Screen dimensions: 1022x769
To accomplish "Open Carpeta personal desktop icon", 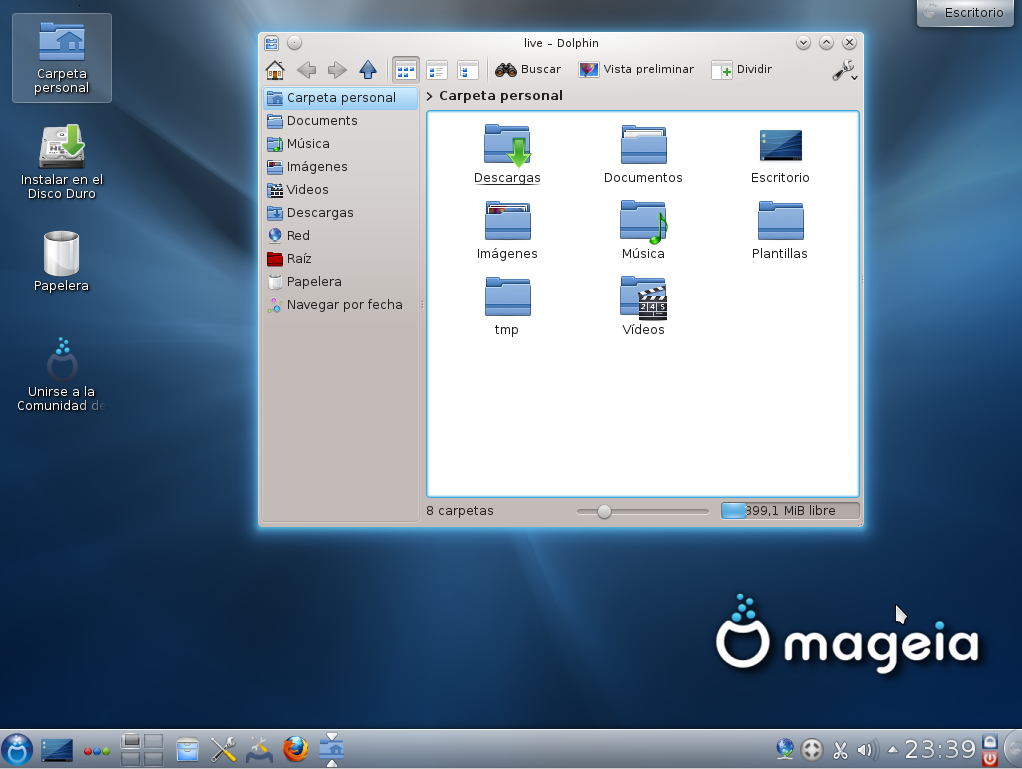I will pyautogui.click(x=62, y=58).
